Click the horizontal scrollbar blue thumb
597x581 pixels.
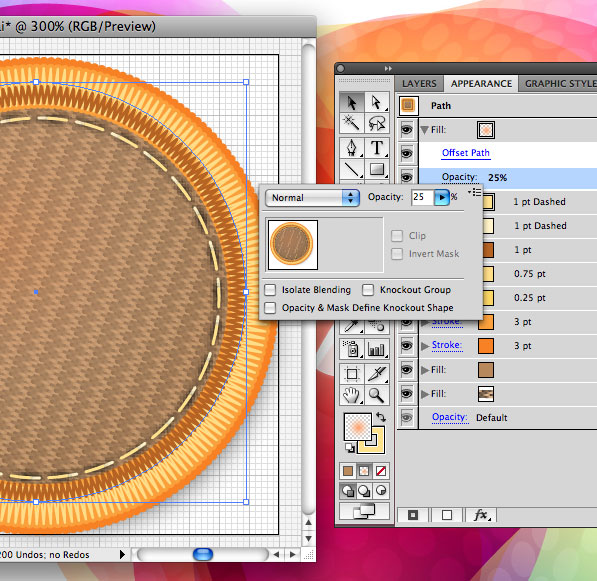(x=203, y=554)
